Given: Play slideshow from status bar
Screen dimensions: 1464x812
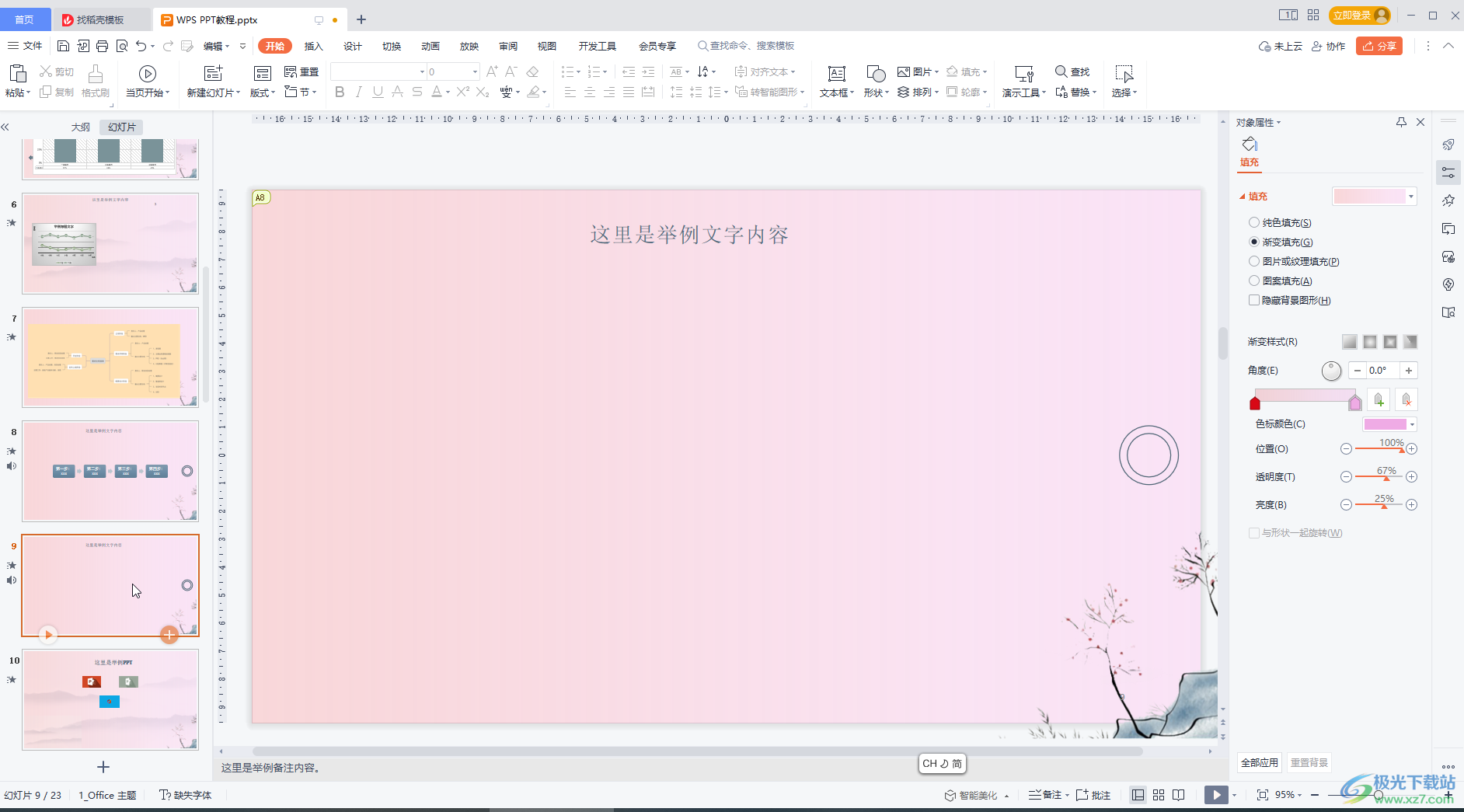Looking at the screenshot, I should point(1216,795).
